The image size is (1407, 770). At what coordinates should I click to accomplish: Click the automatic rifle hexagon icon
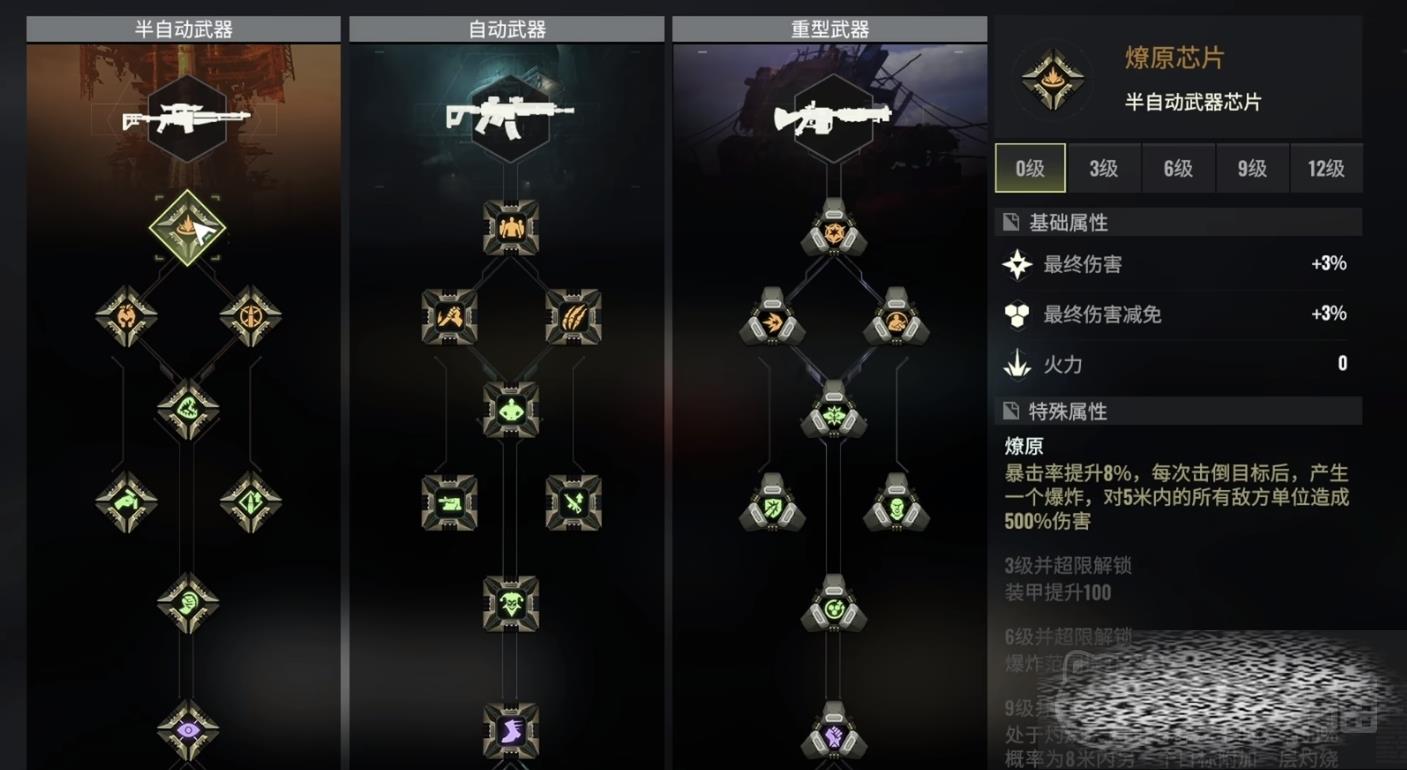[510, 118]
